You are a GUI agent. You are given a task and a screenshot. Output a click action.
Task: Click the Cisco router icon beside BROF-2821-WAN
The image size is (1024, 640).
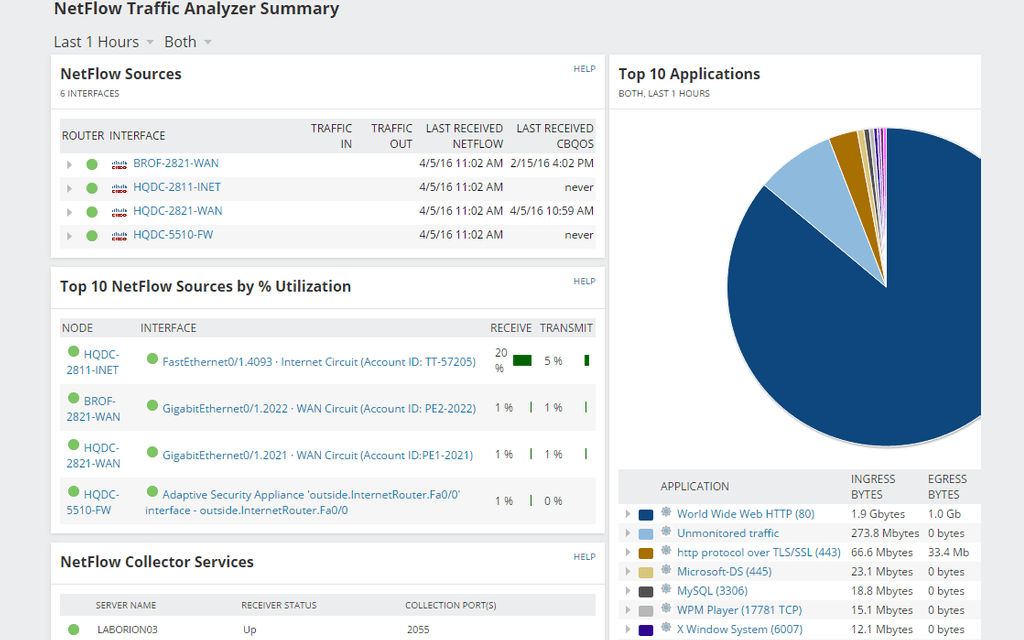tap(119, 163)
